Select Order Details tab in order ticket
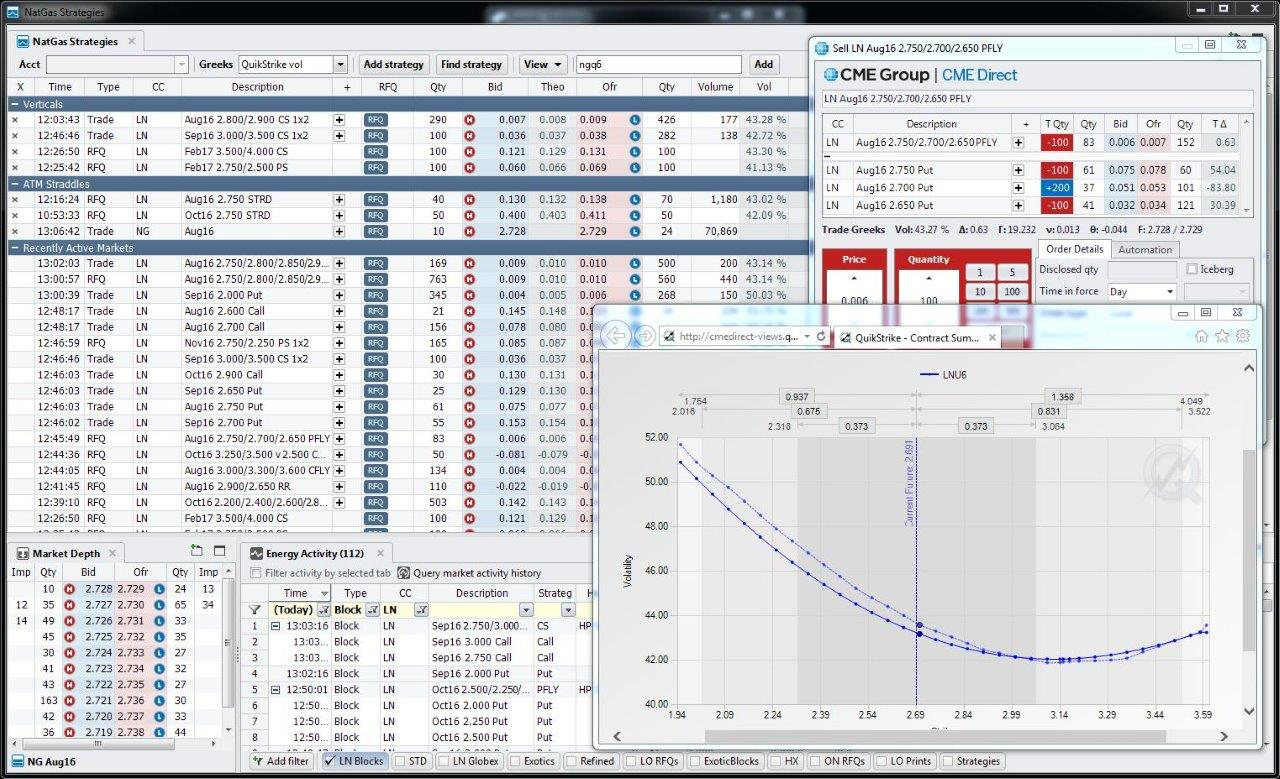The height and width of the screenshot is (779, 1280). pos(1074,249)
